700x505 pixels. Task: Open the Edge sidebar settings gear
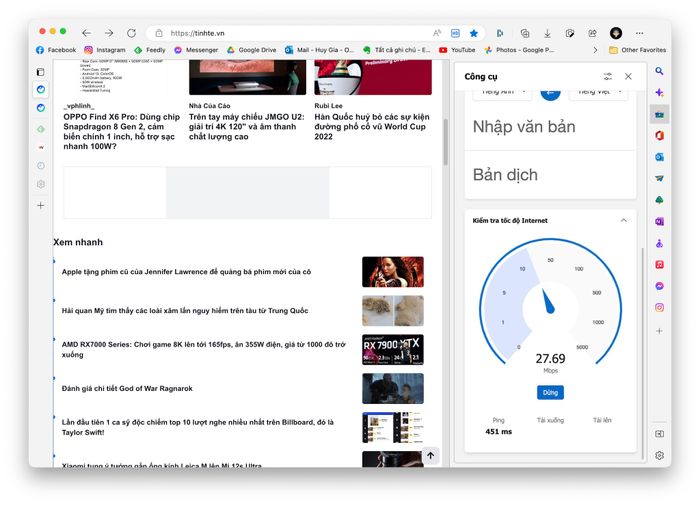coord(660,455)
